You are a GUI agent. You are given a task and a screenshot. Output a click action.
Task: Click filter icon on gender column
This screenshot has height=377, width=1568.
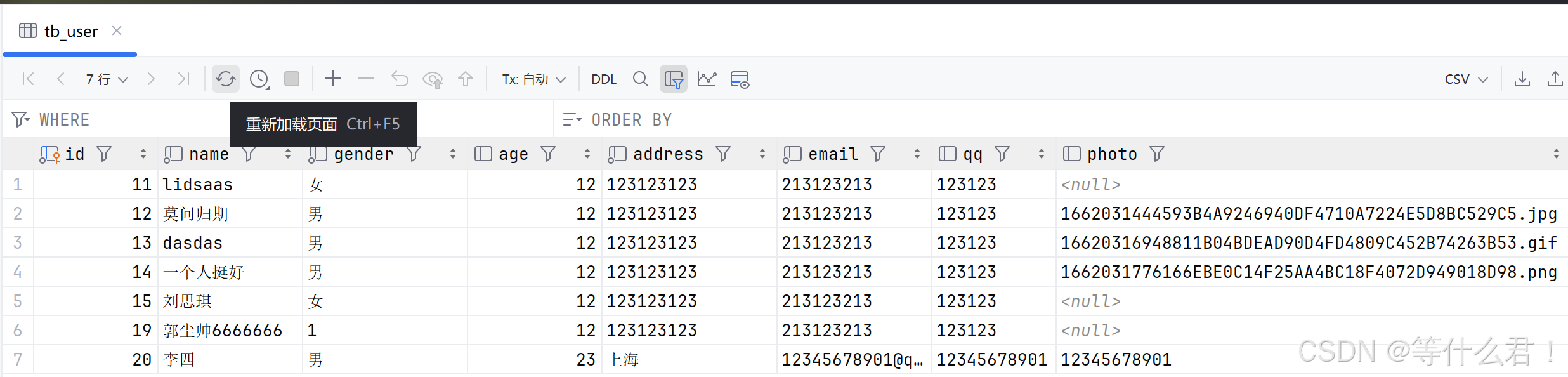414,154
